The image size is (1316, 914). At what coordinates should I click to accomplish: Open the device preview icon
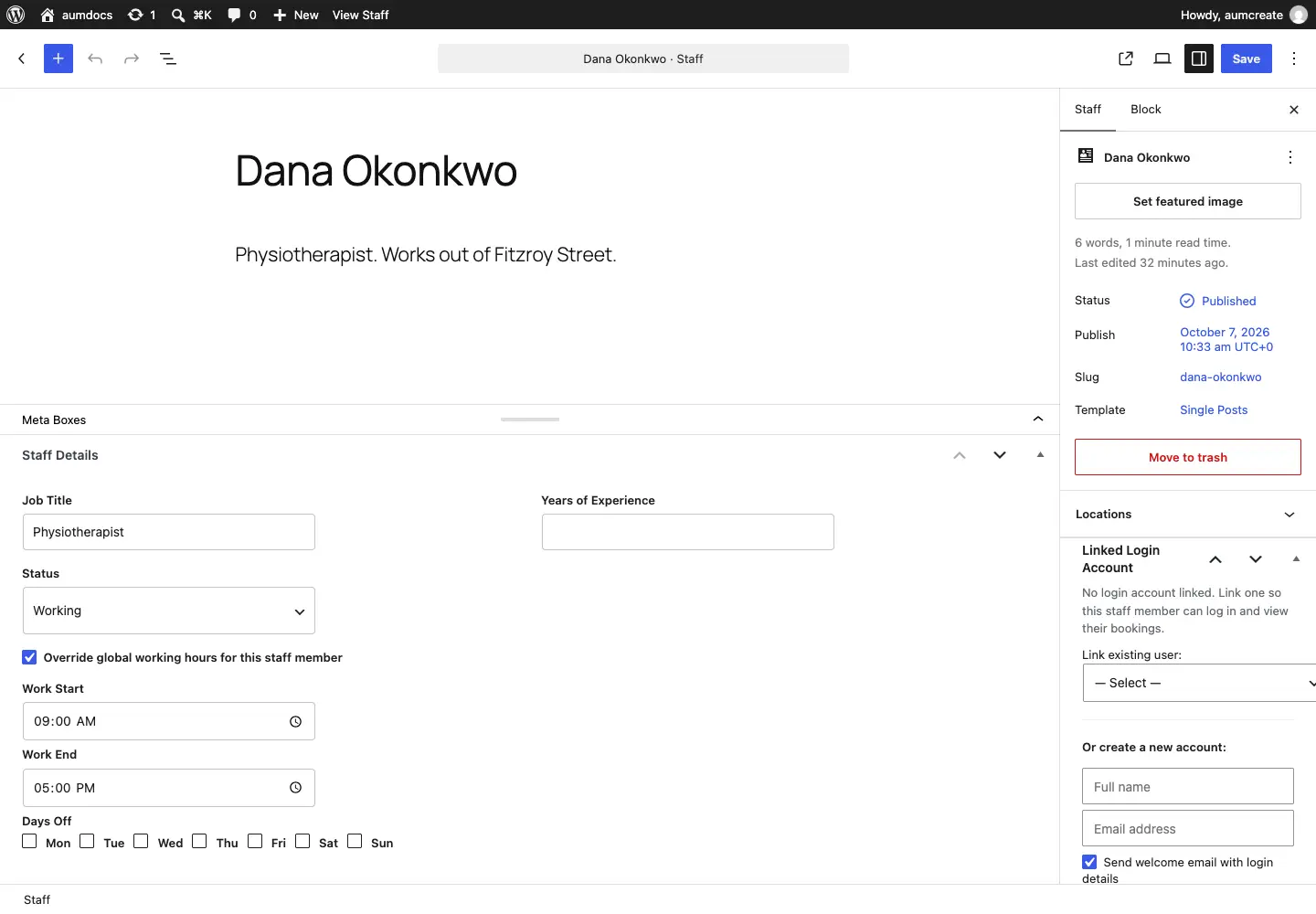tap(1162, 58)
